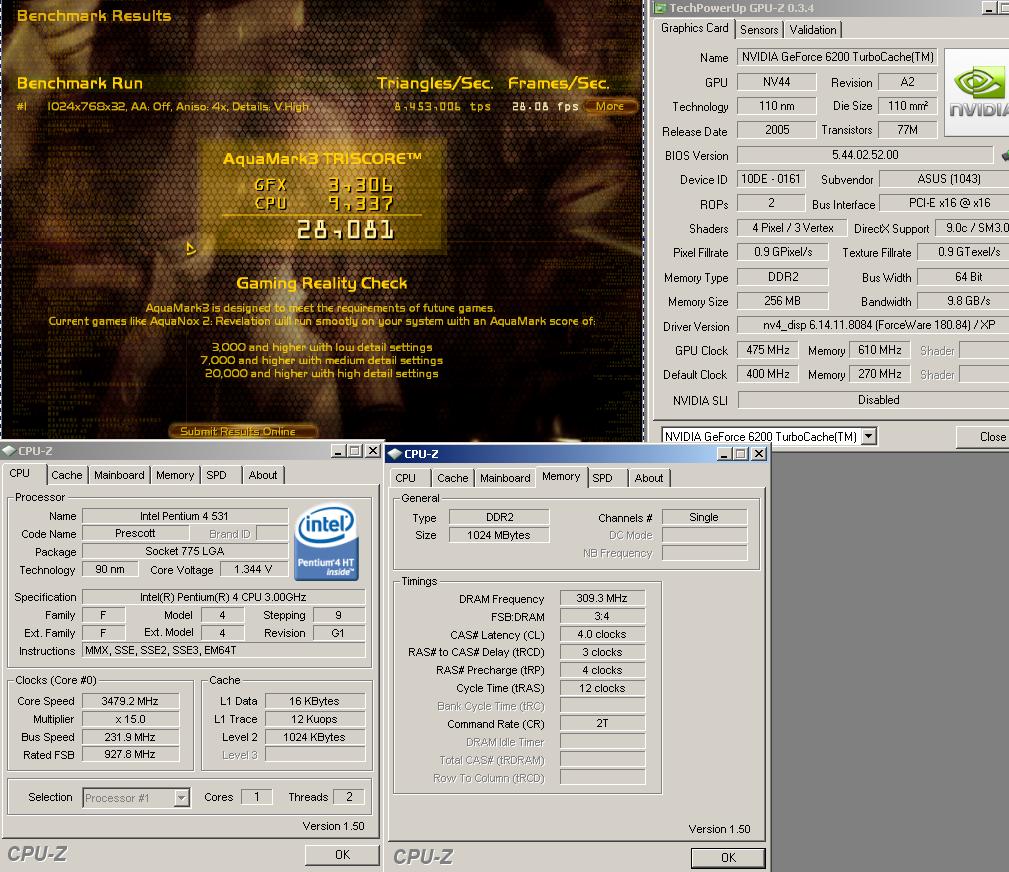The height and width of the screenshot is (872, 1009).
Task: Click the Multiplier value x 15.0
Action: coord(130,719)
